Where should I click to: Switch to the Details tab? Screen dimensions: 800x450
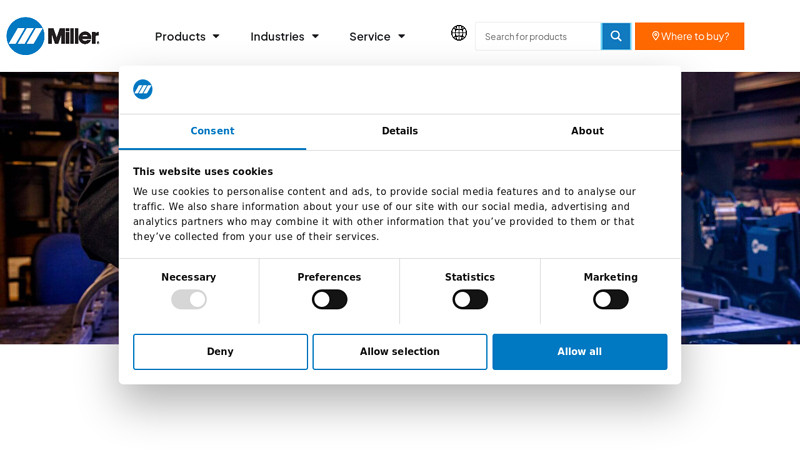coord(400,131)
